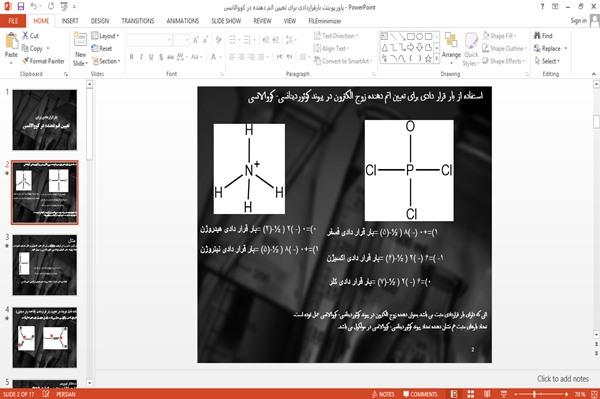Switch to the TRANSITIONS tab
Screen dimensions: 600x399
[x=138, y=21]
